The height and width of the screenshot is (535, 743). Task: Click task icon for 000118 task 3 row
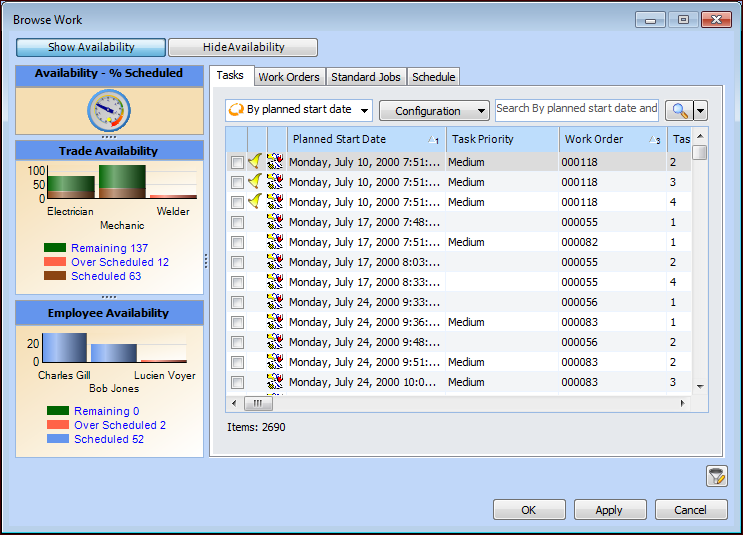coord(275,181)
